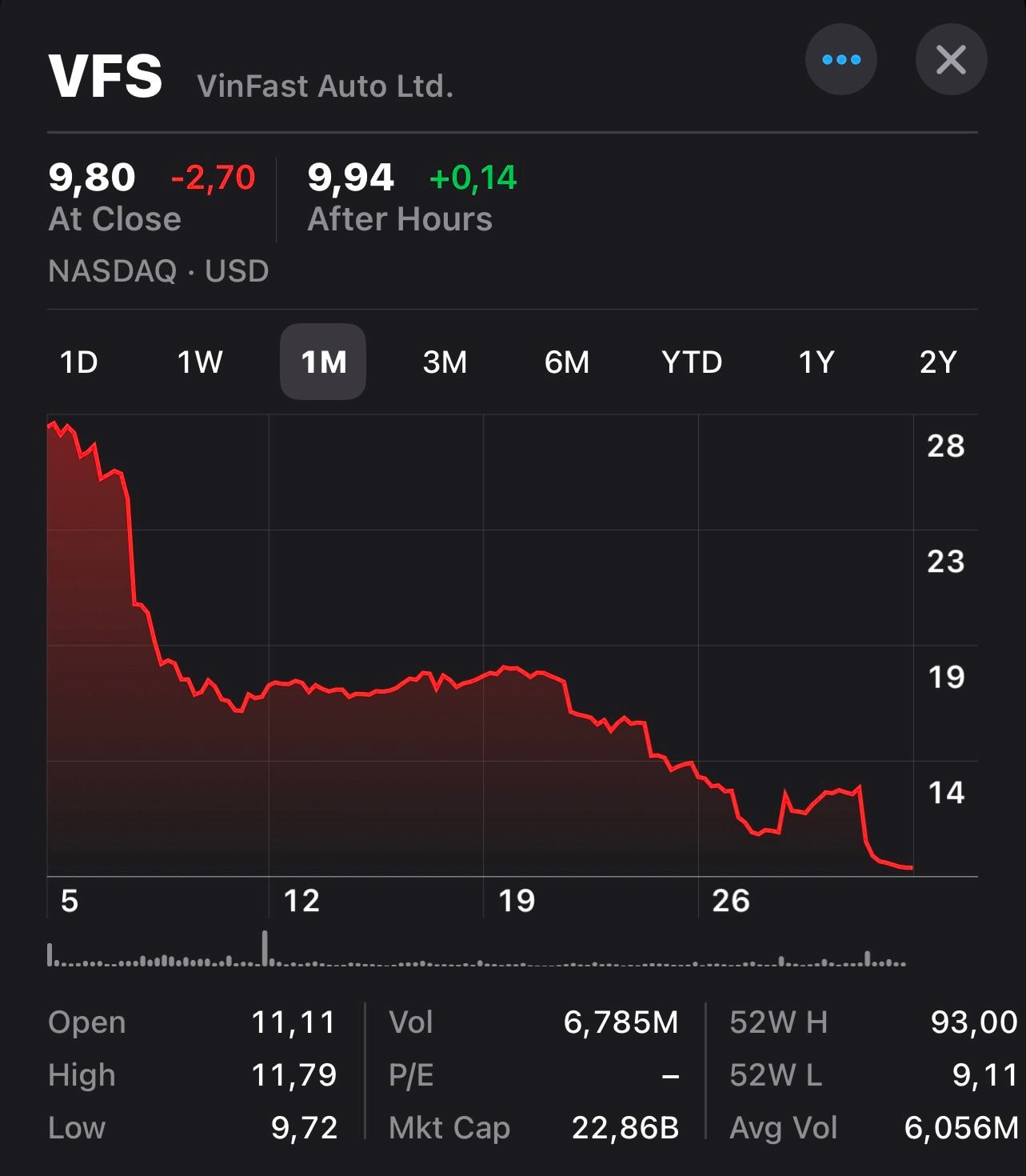
Task: Tap the VinFast Auto Ltd. company name
Action: (325, 86)
